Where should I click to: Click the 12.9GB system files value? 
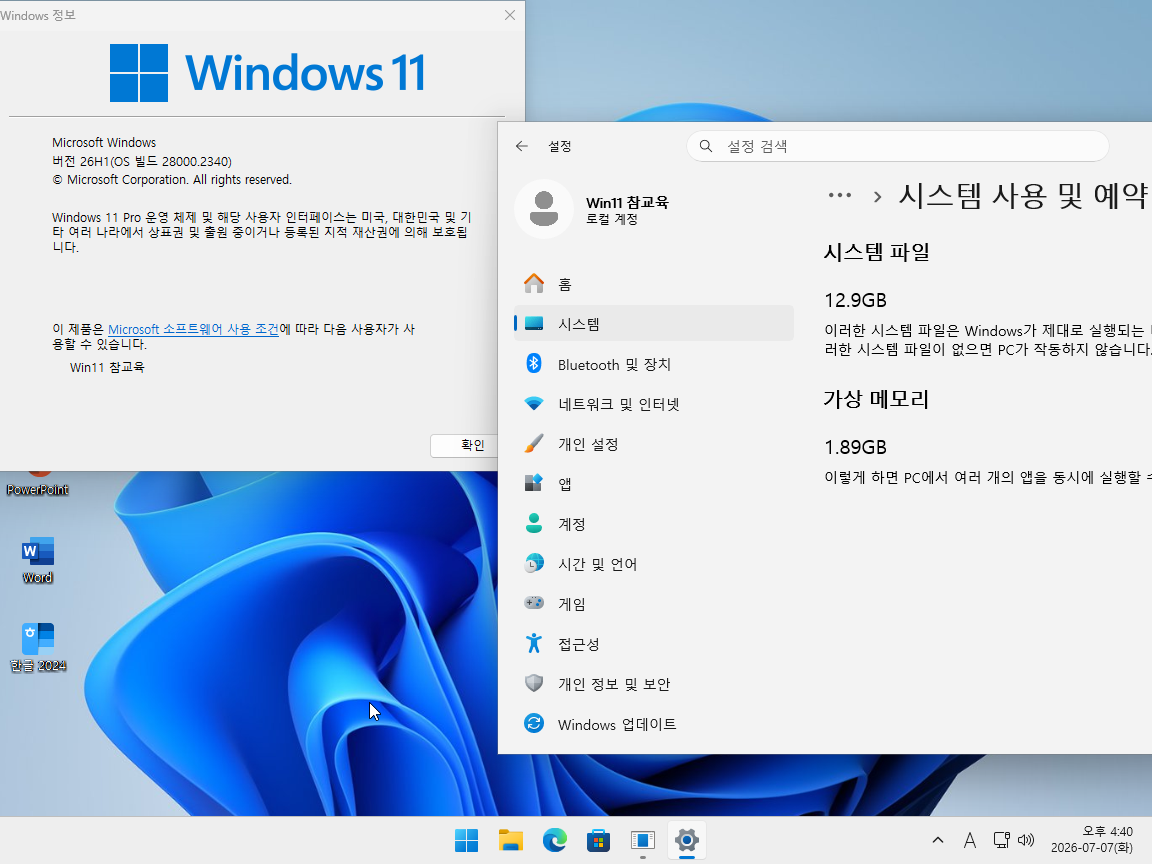(855, 300)
